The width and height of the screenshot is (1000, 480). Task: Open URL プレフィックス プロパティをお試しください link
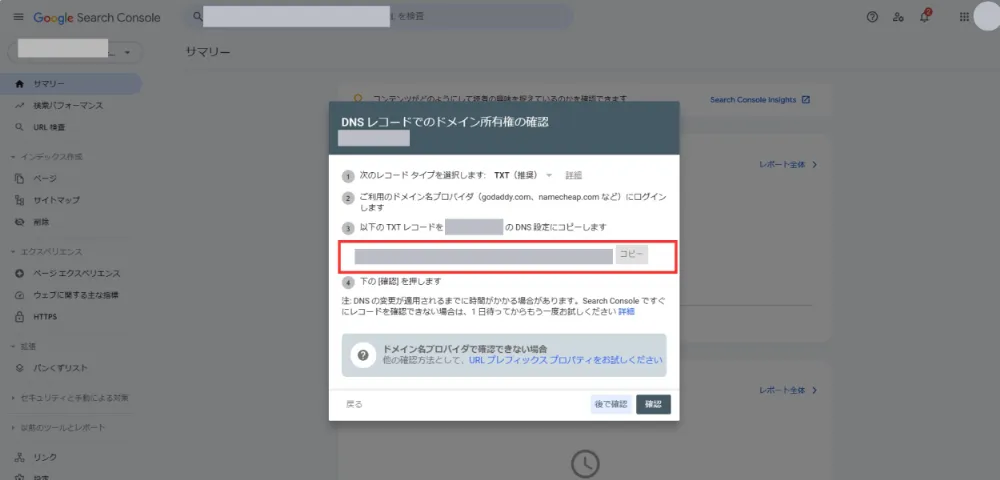pyautogui.click(x=566, y=360)
